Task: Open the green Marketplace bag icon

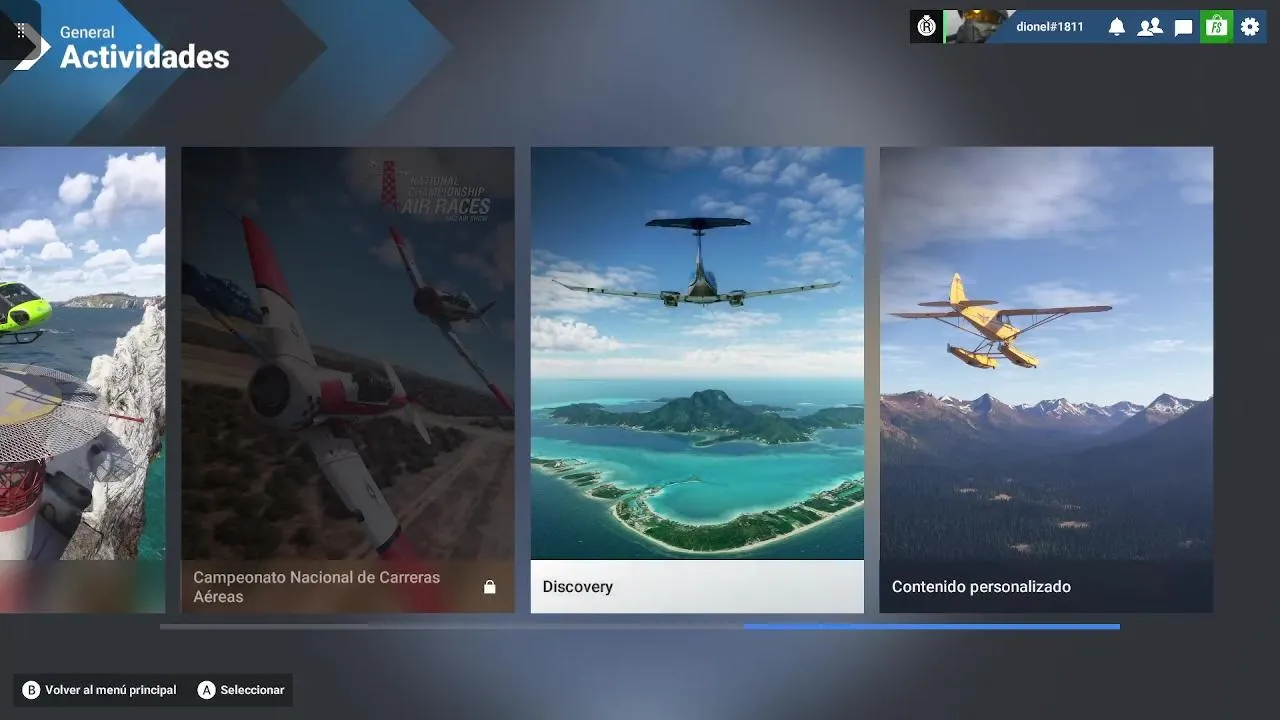Action: tap(1217, 27)
